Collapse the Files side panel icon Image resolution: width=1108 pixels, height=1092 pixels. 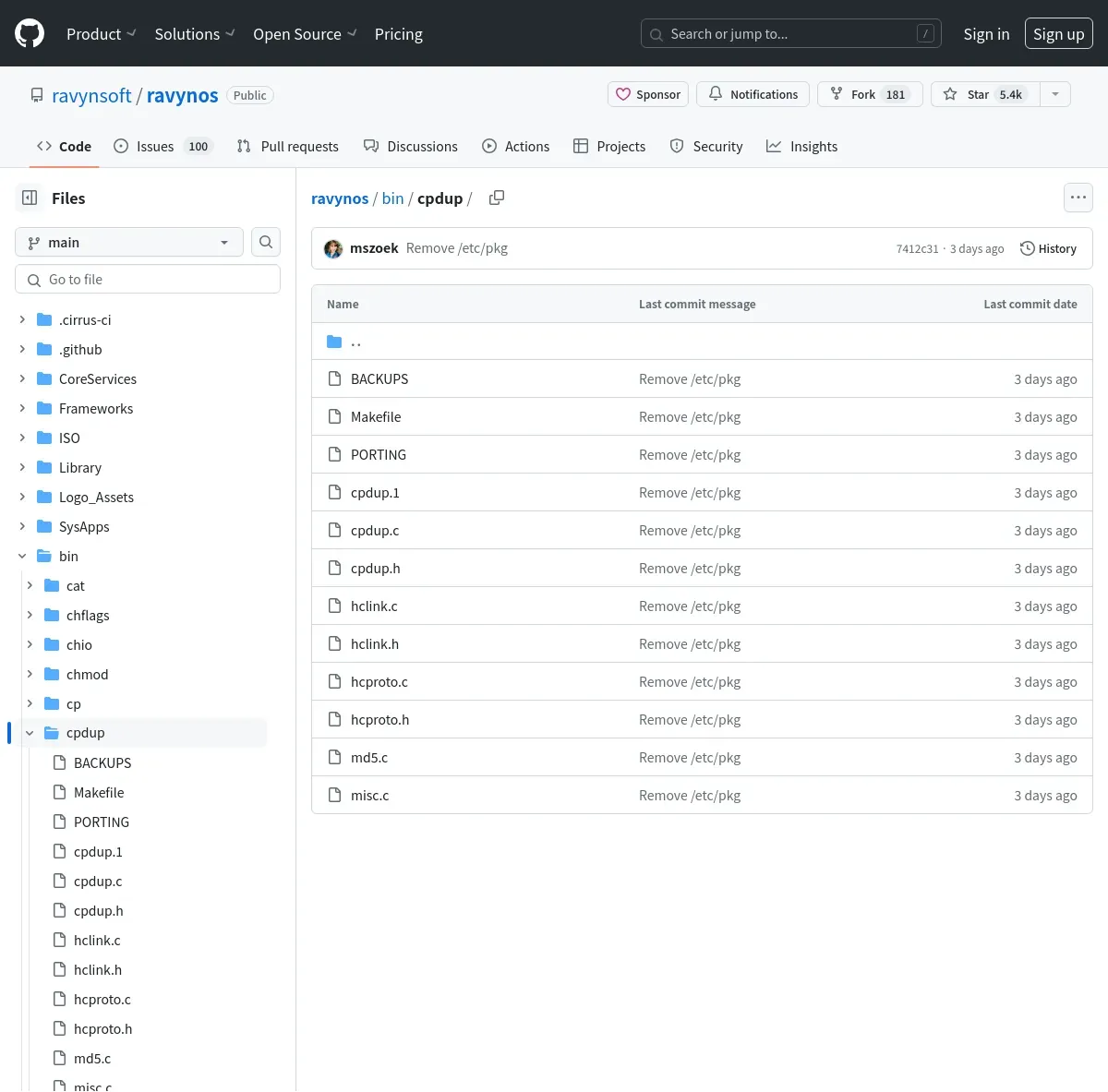pyautogui.click(x=30, y=198)
